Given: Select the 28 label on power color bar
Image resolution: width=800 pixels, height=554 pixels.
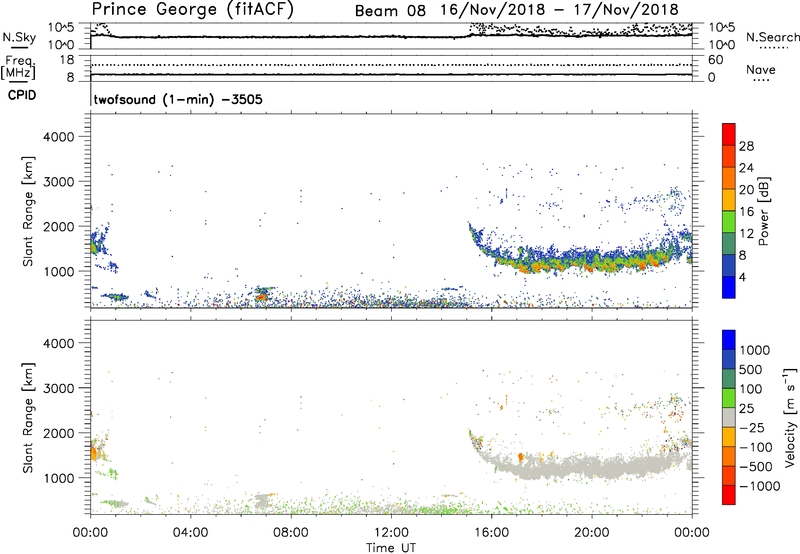Looking at the screenshot, I should 746,146.
